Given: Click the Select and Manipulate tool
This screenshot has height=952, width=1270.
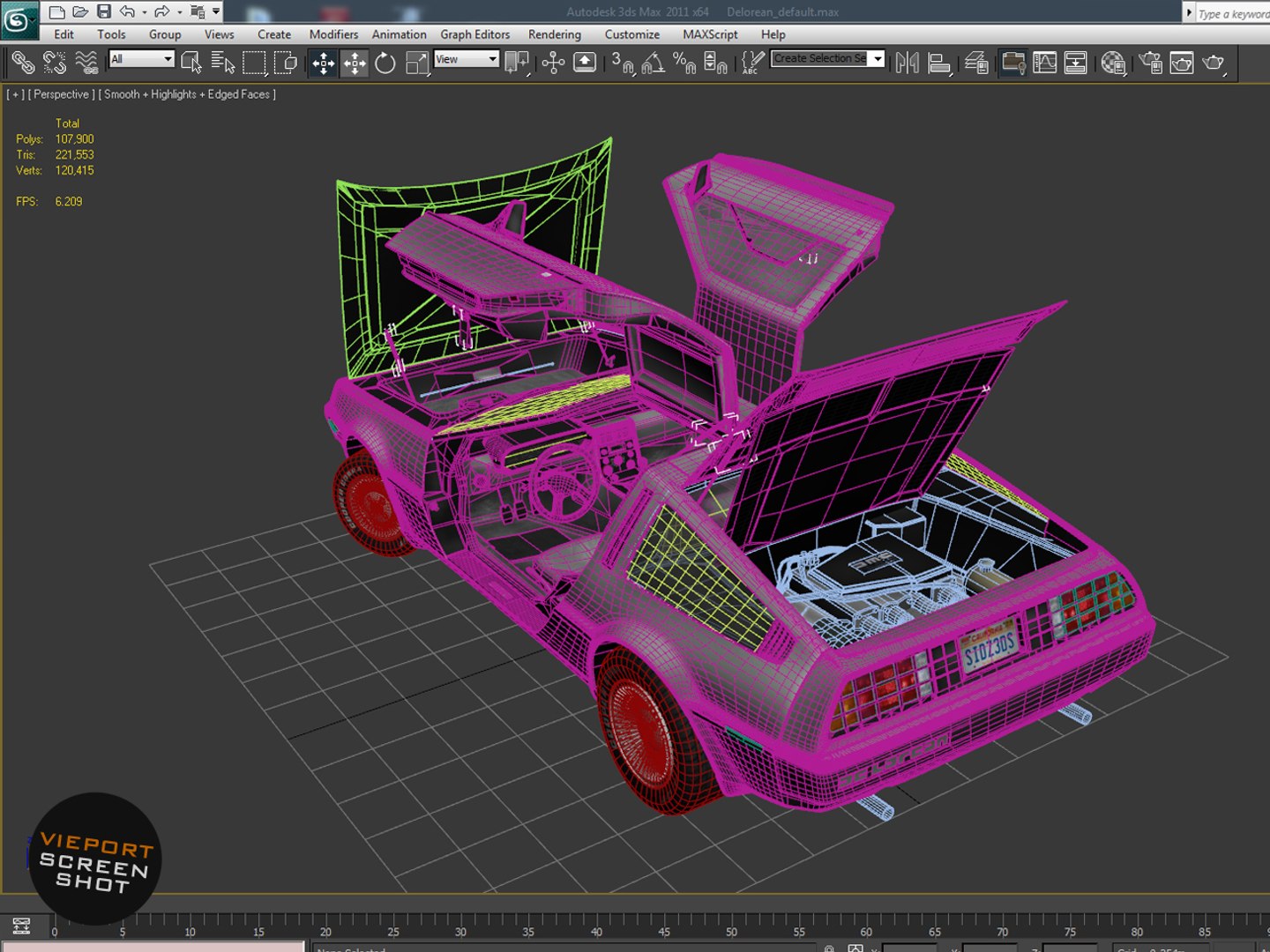Looking at the screenshot, I should (x=554, y=63).
